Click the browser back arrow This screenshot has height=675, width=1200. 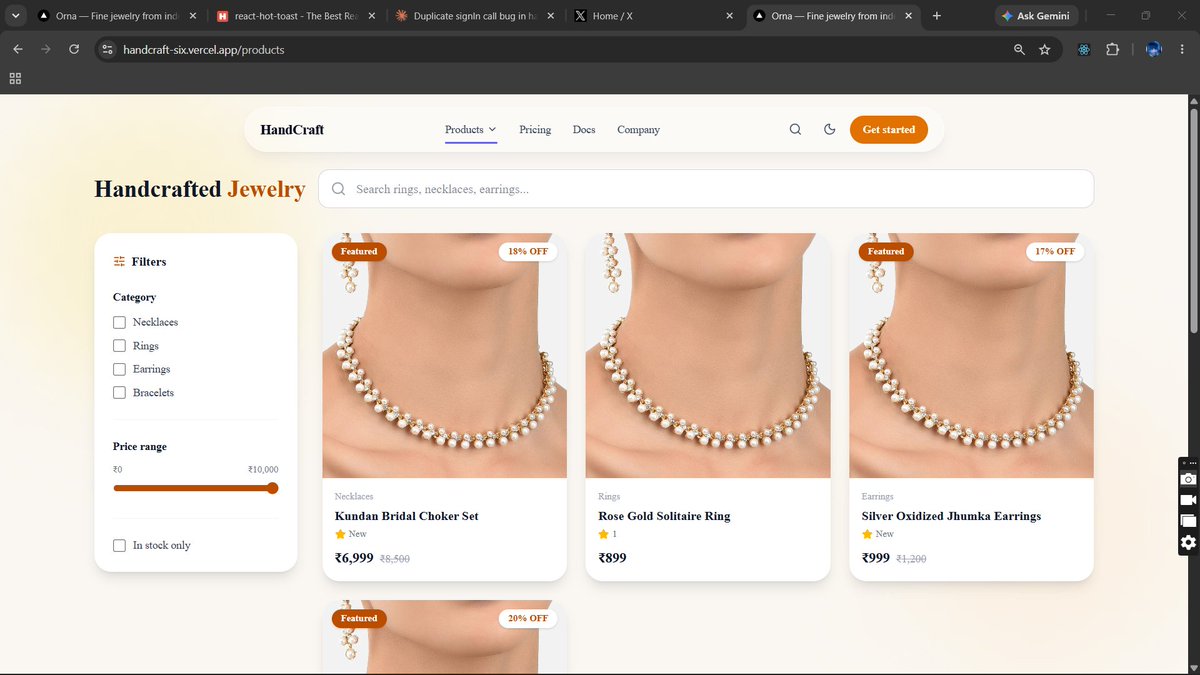click(x=18, y=49)
